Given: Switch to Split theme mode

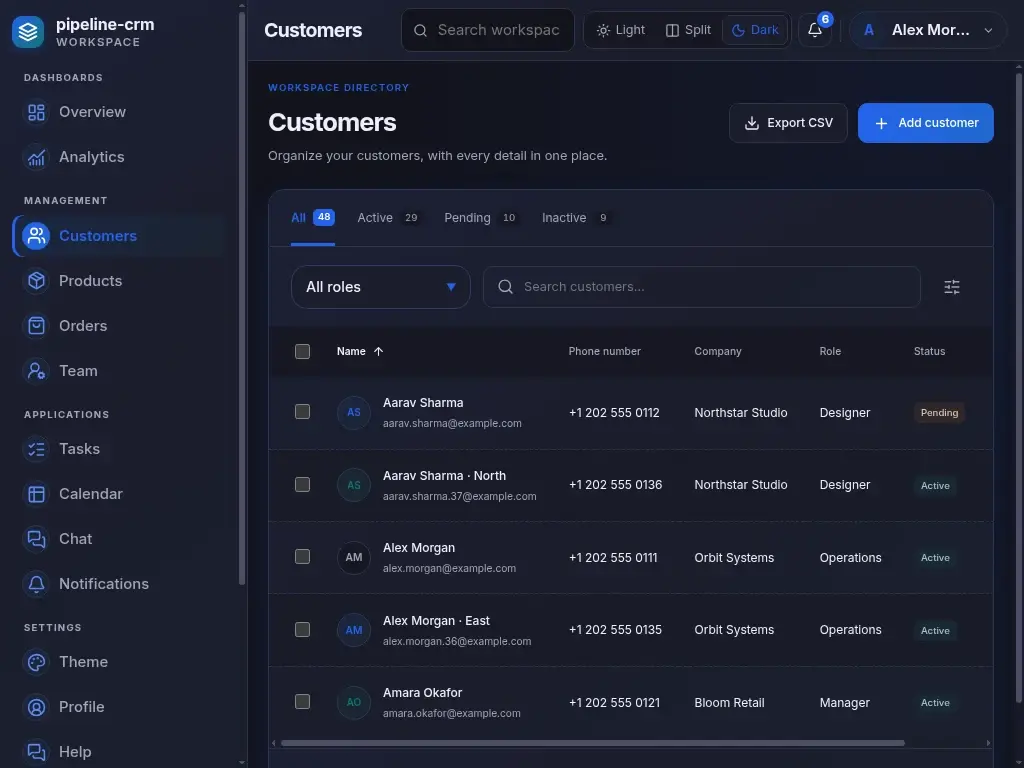Looking at the screenshot, I should 688,30.
